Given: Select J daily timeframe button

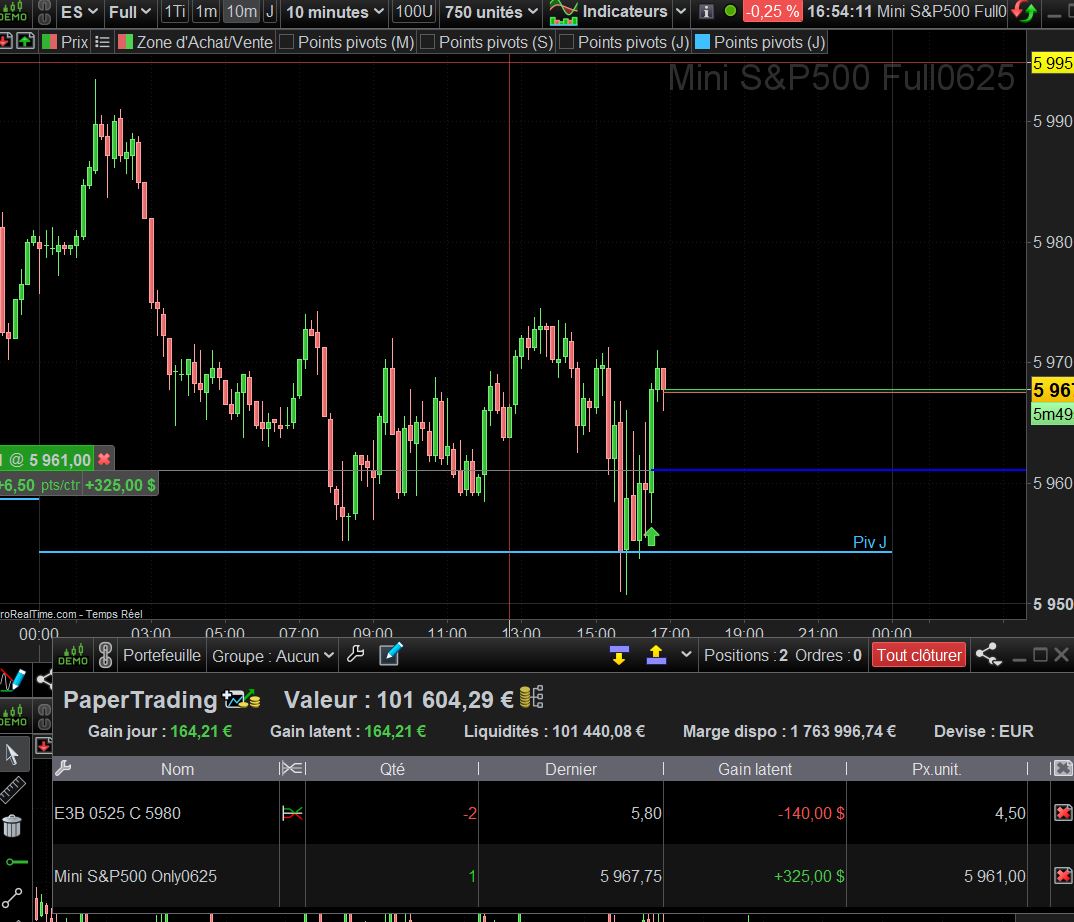Looking at the screenshot, I should (269, 12).
